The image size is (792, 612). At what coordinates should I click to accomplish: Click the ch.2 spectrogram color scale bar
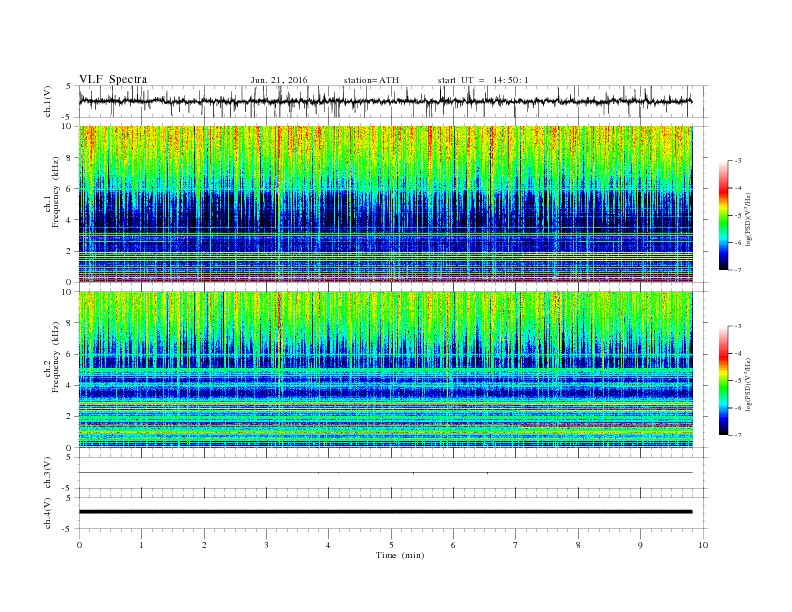724,380
